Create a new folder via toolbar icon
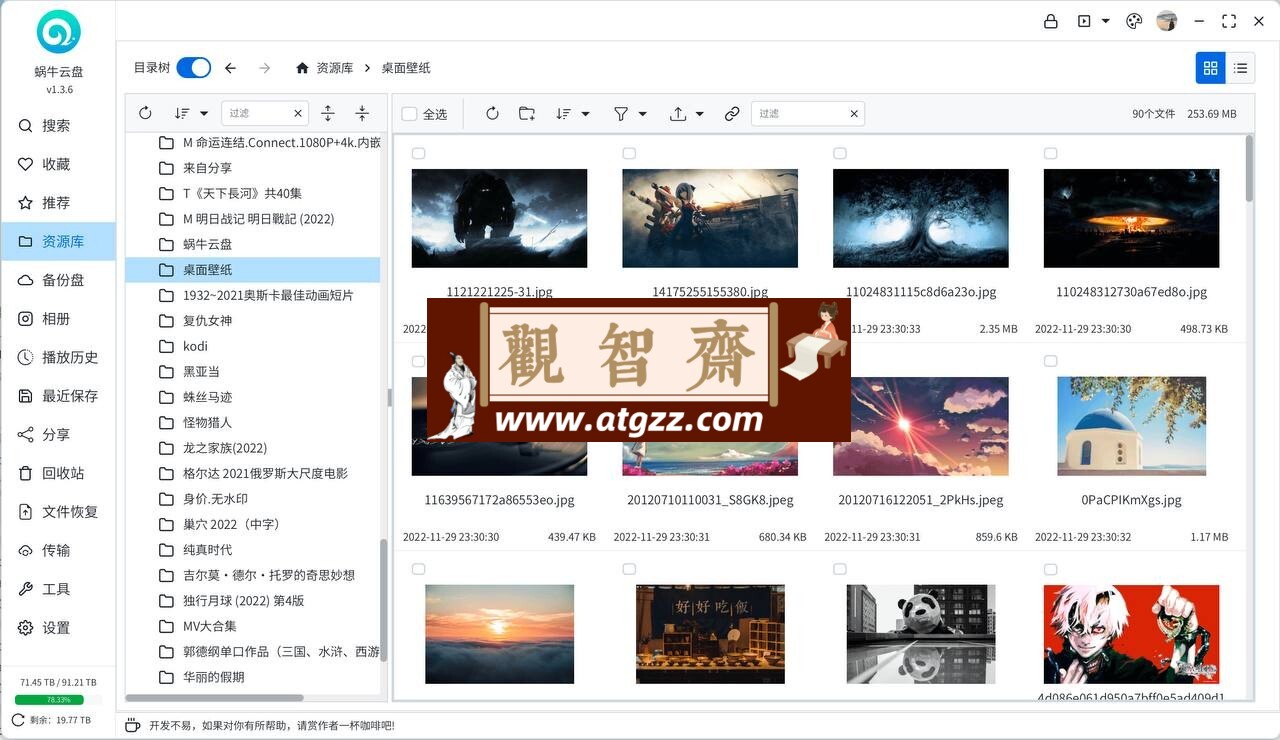The width and height of the screenshot is (1280, 740). pyautogui.click(x=527, y=114)
